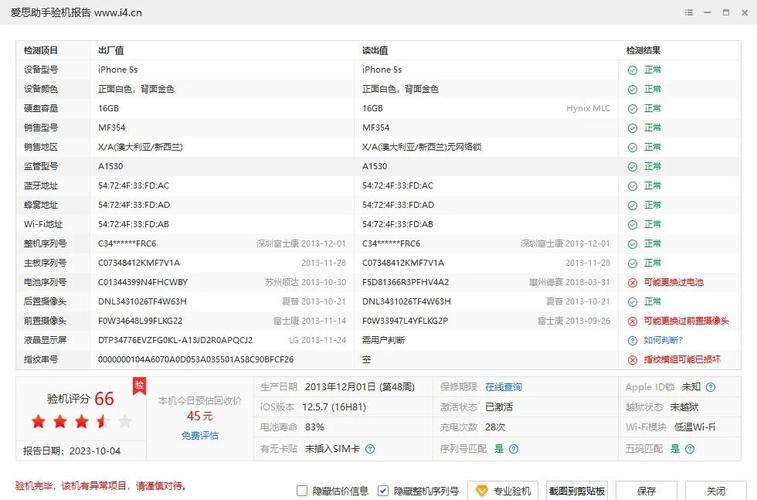
Task: Click the score value 66
Action: pos(104,399)
